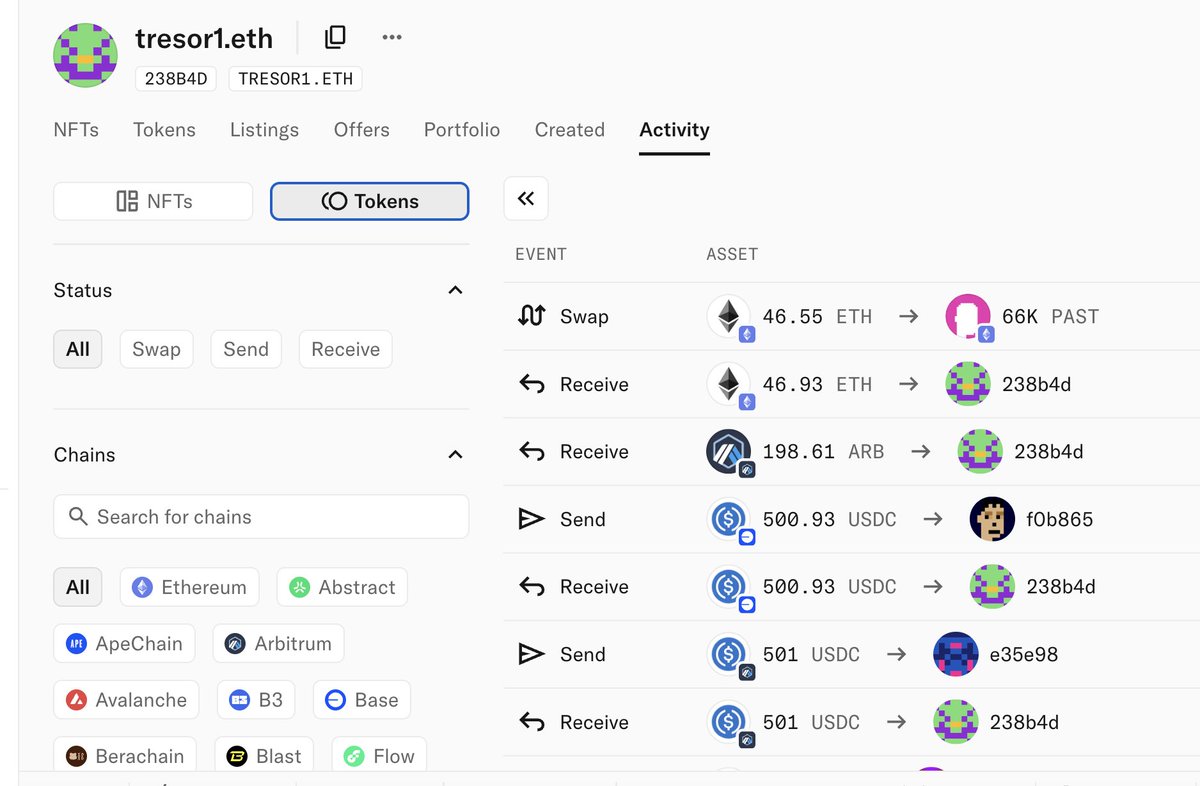
Task: Filter chains by Berachain
Action: [127, 756]
